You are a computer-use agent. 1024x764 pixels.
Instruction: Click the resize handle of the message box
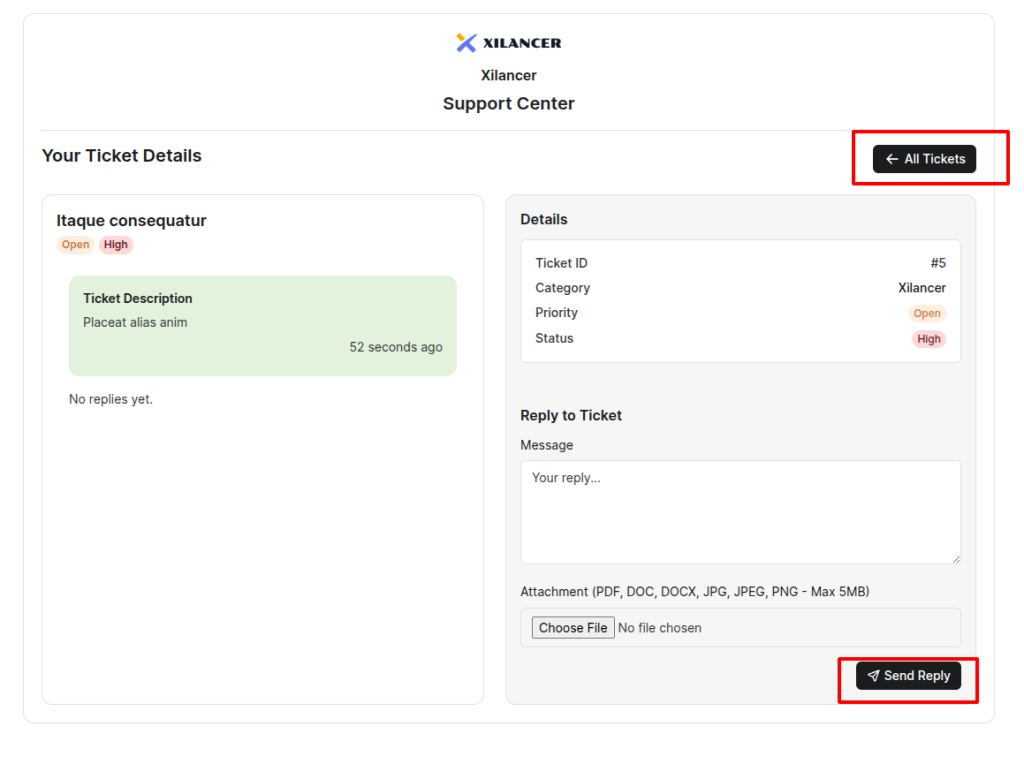click(955, 558)
